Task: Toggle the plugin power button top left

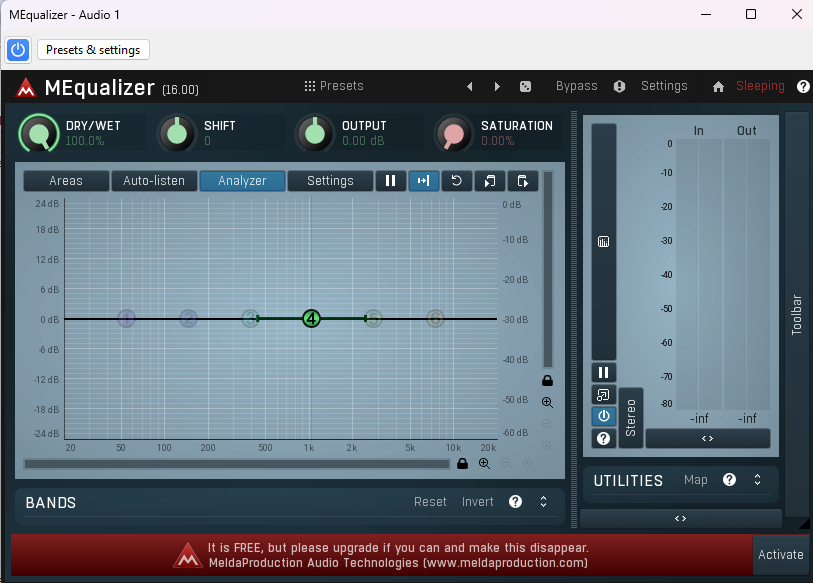Action: 18,50
